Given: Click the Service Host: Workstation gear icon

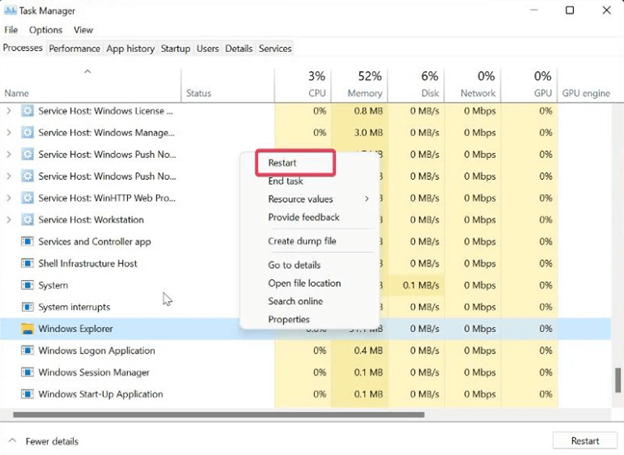Looking at the screenshot, I should click(27, 220).
